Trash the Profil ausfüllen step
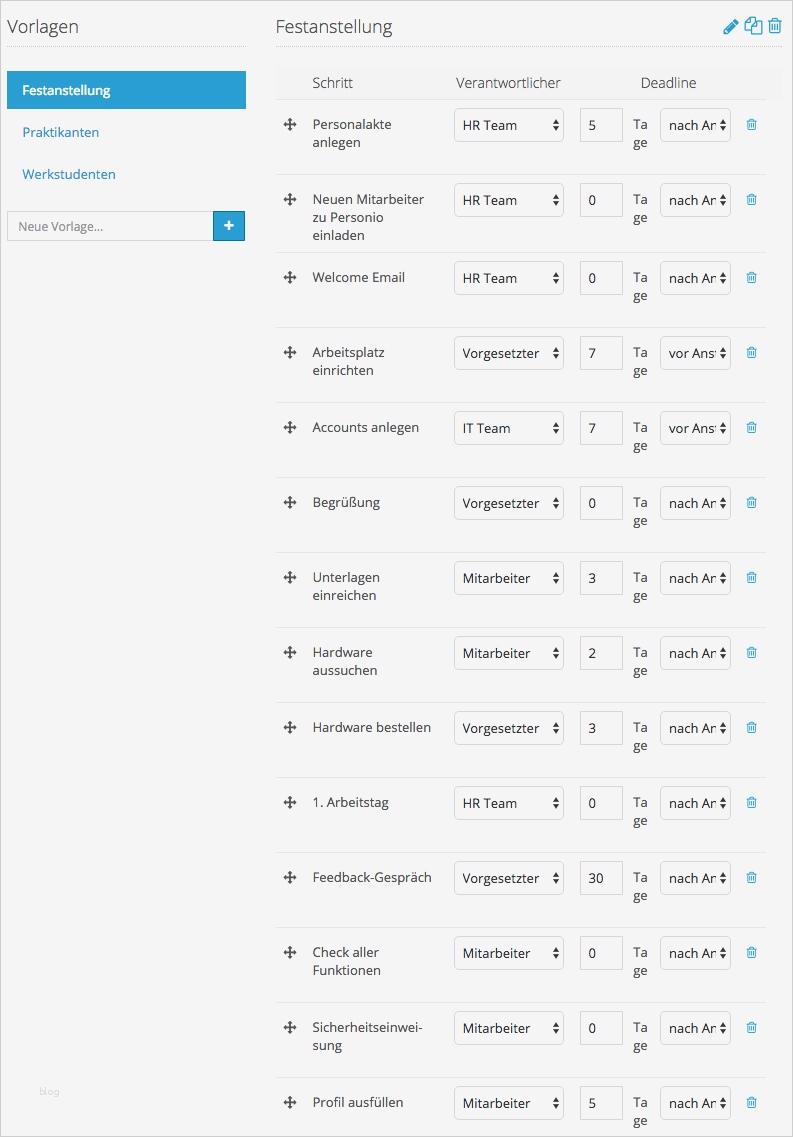This screenshot has width=793, height=1137. 752,1103
